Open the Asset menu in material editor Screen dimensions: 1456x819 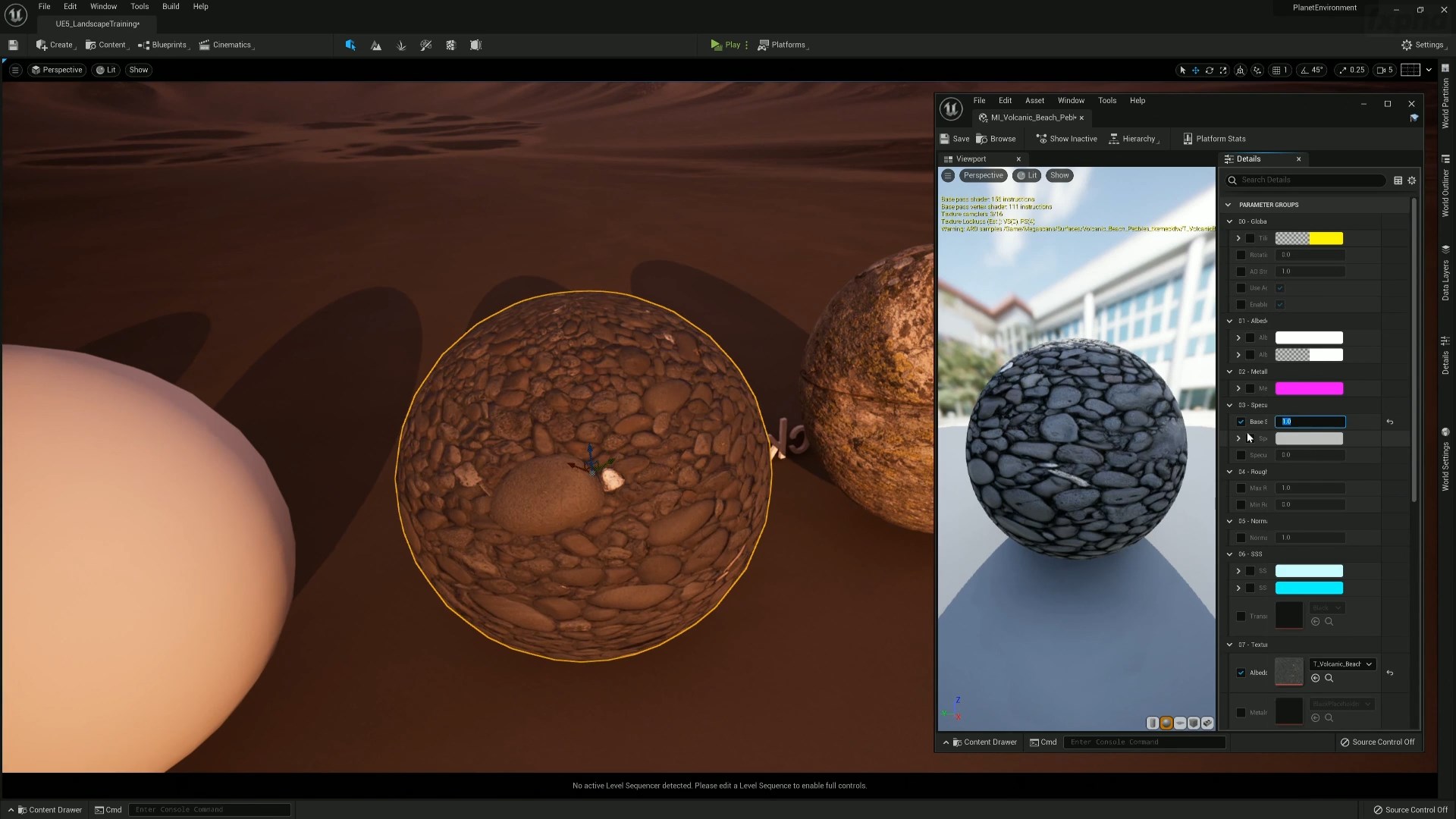point(1034,100)
